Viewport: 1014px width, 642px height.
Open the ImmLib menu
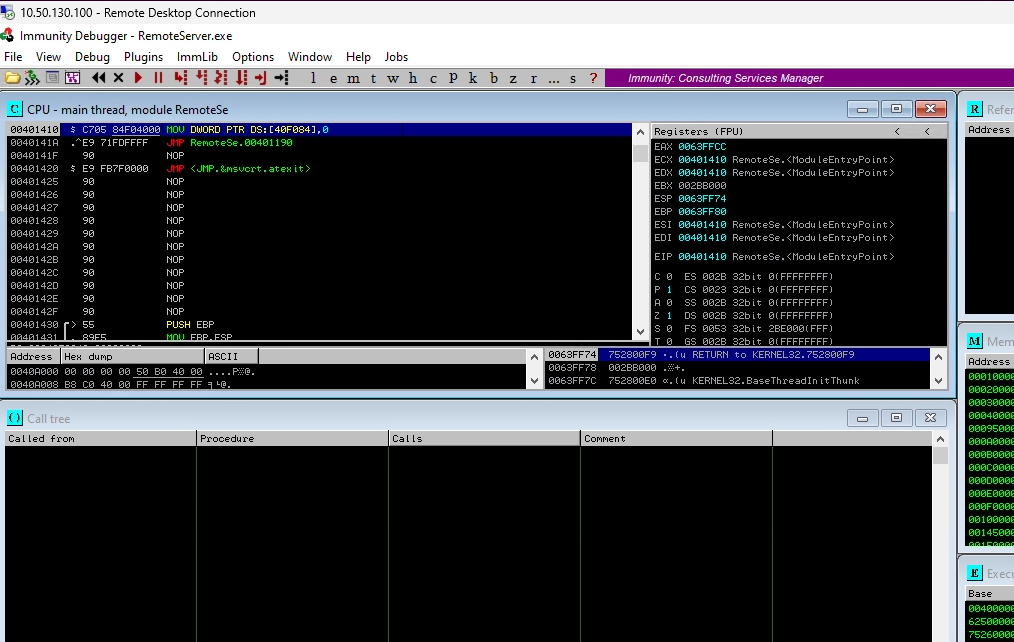(197, 57)
